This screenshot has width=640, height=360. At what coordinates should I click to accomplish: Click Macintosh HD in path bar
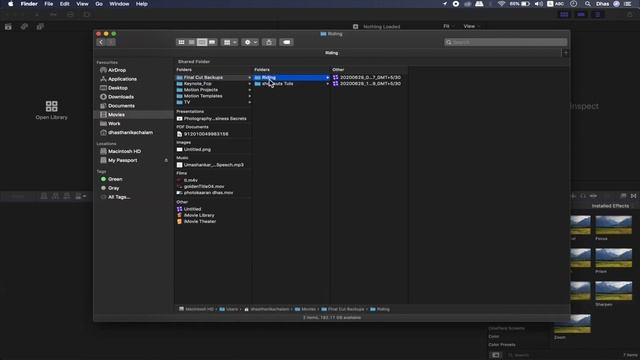click(x=196, y=309)
